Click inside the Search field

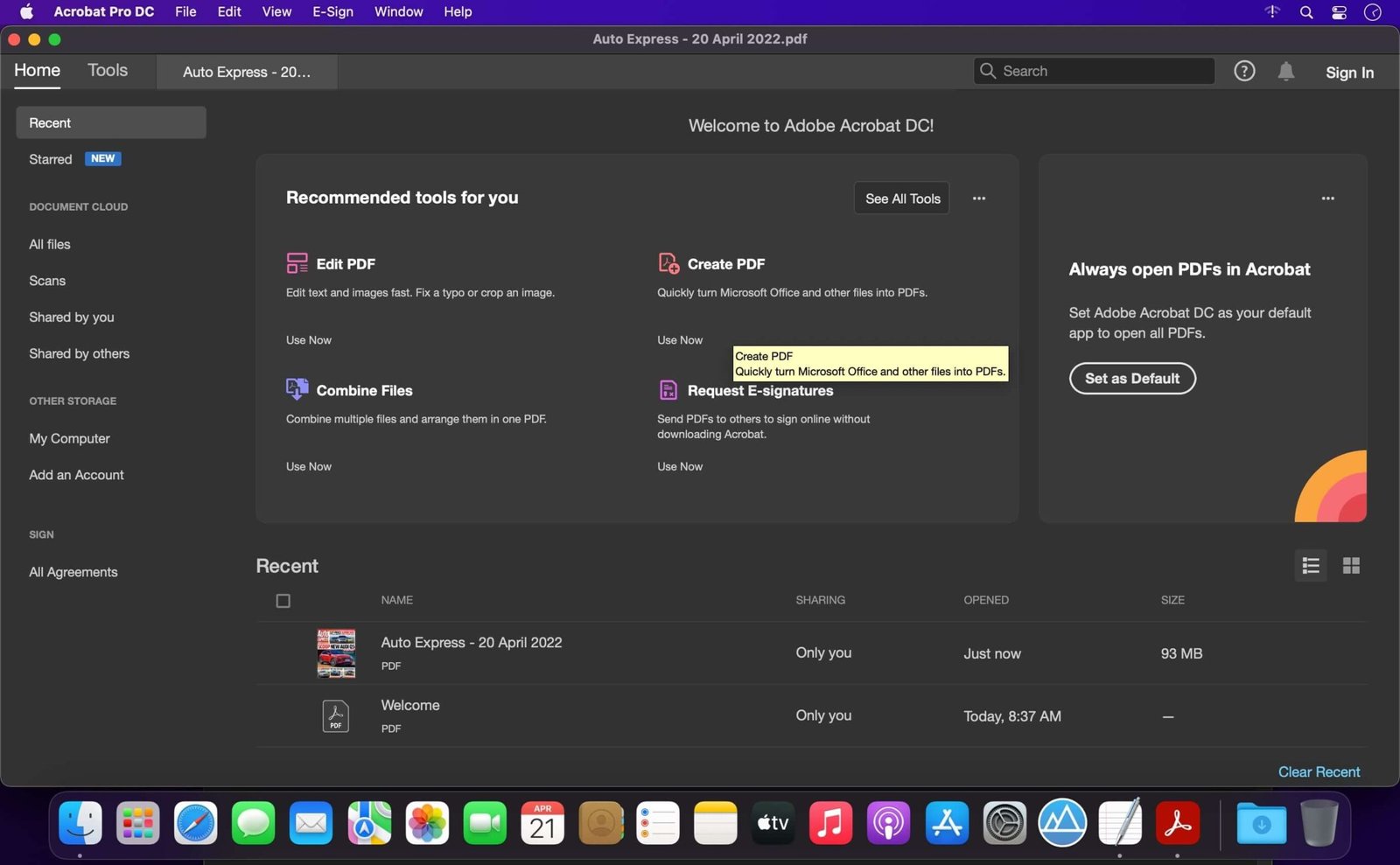[1092, 70]
